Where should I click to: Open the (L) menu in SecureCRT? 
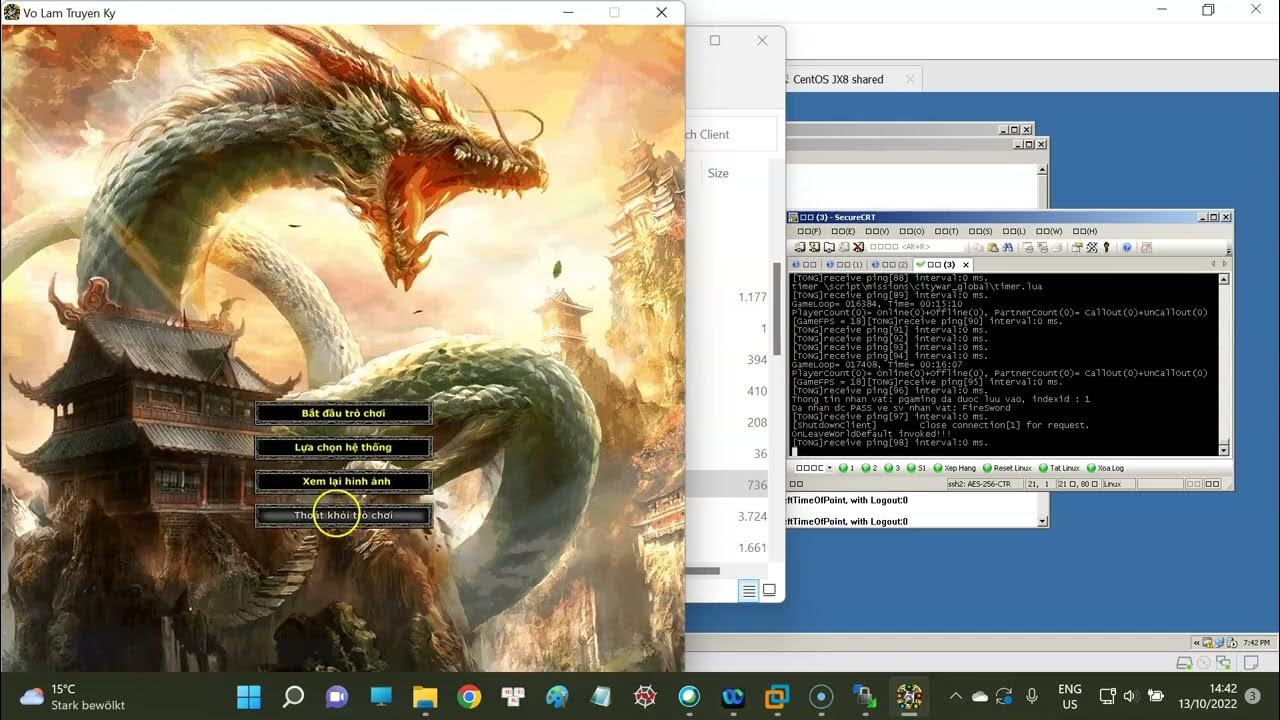(1014, 231)
